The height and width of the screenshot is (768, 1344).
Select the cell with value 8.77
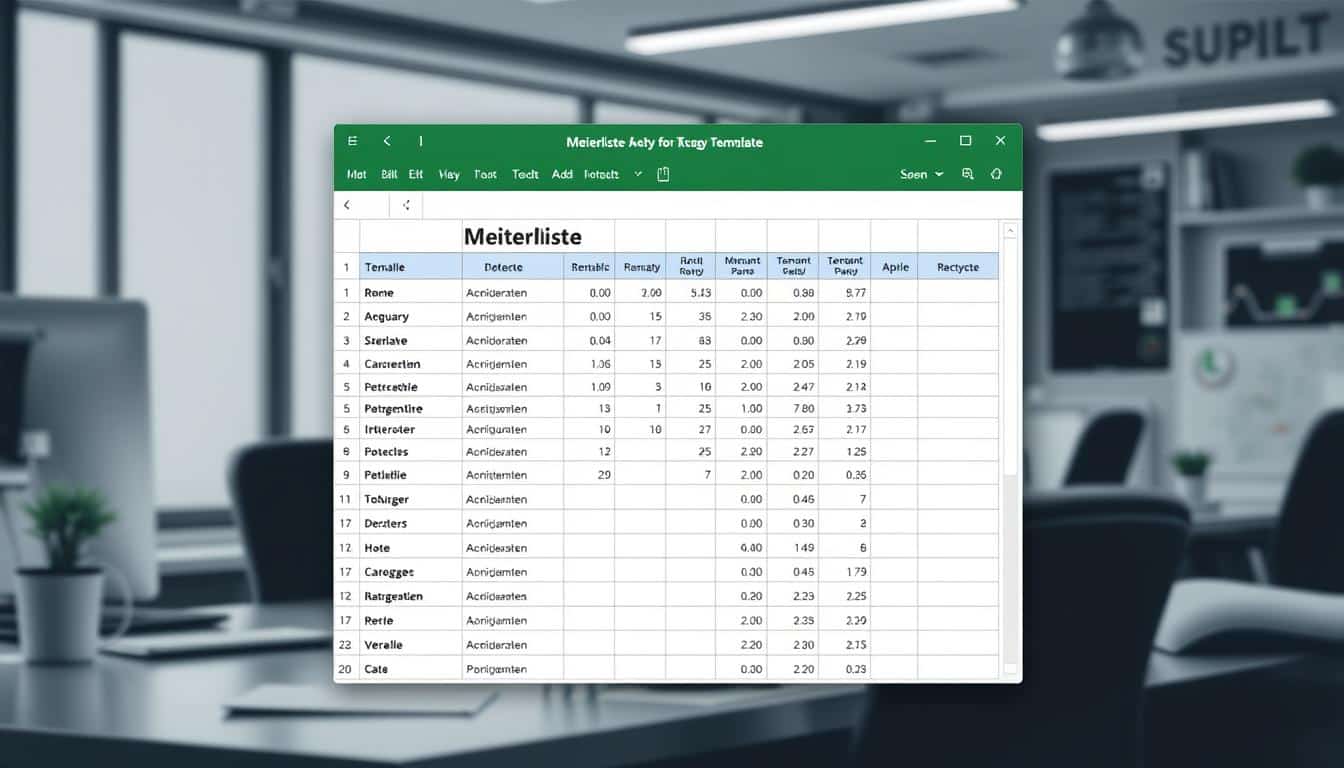(844, 293)
